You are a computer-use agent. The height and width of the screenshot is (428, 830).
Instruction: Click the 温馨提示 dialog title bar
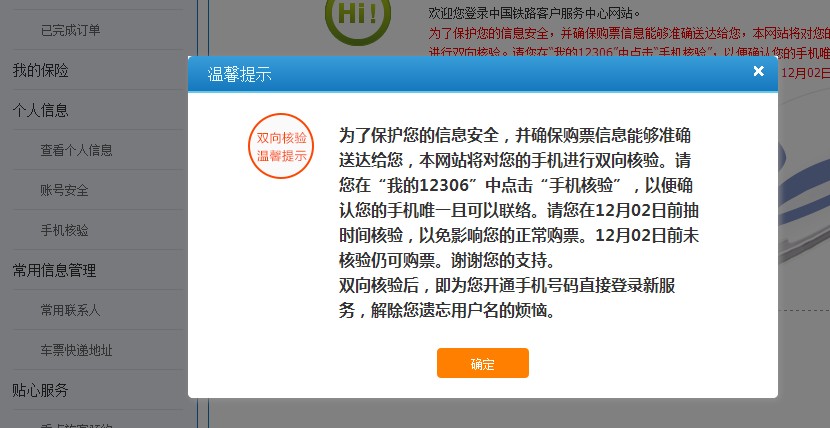tap(450, 74)
